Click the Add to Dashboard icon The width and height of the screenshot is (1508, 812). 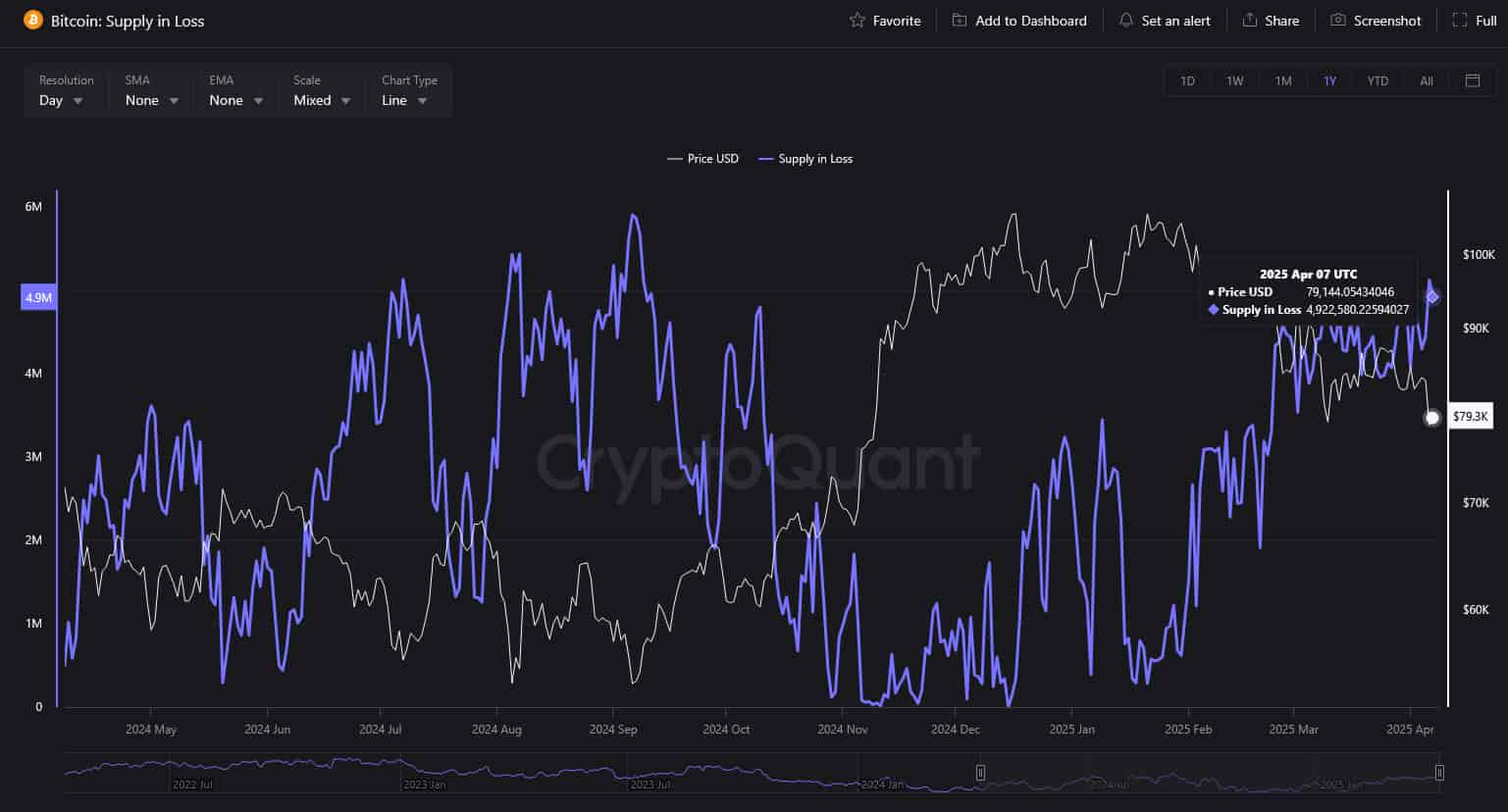(x=960, y=21)
